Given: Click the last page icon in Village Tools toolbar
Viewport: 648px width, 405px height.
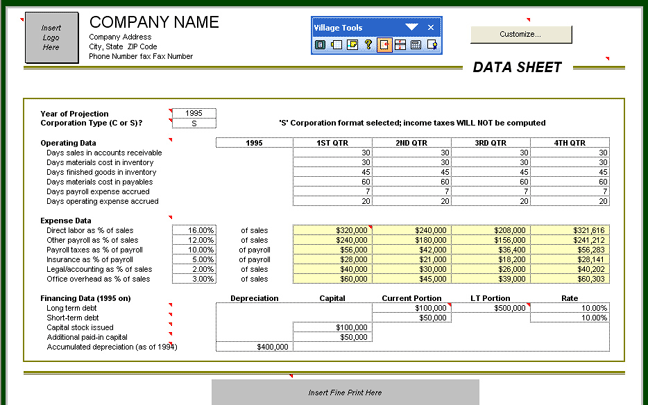Looking at the screenshot, I should [432, 44].
